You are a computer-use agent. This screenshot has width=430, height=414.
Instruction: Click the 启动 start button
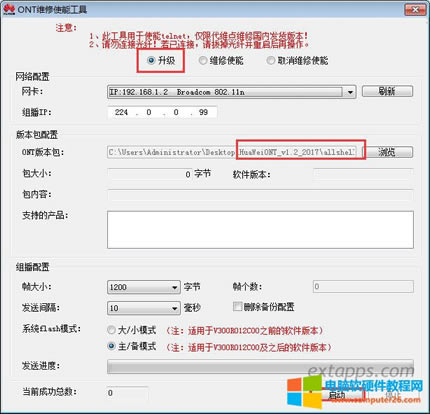pos(338,395)
